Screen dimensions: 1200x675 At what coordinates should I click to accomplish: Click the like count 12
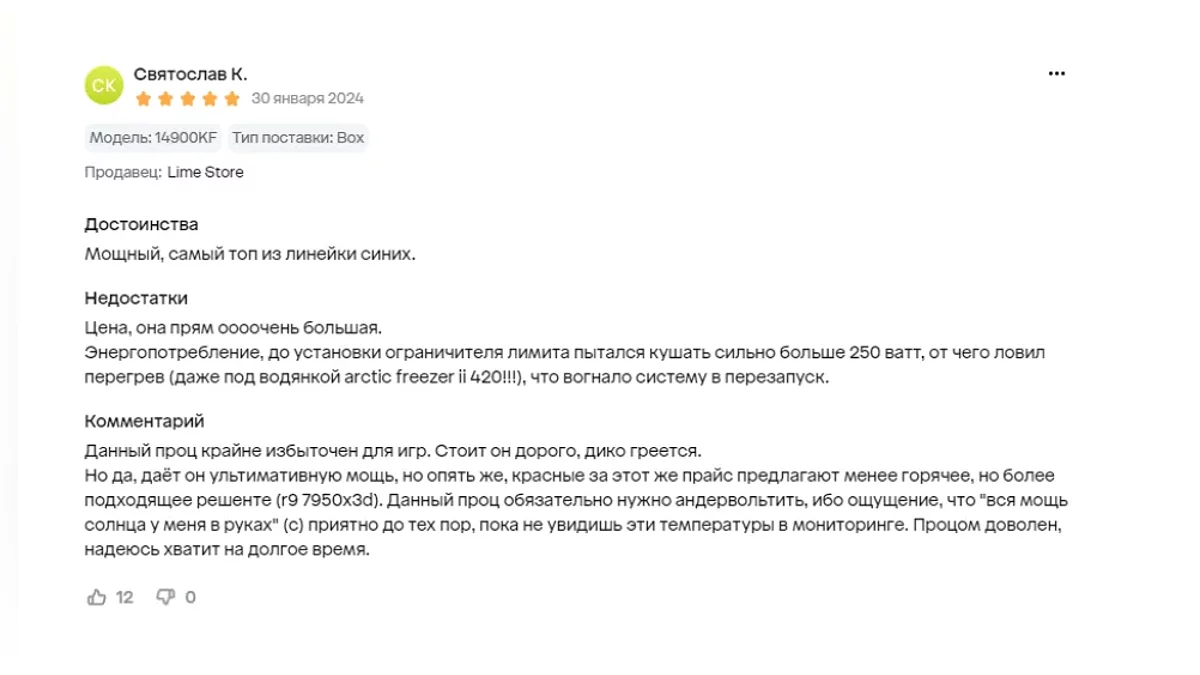(x=124, y=597)
